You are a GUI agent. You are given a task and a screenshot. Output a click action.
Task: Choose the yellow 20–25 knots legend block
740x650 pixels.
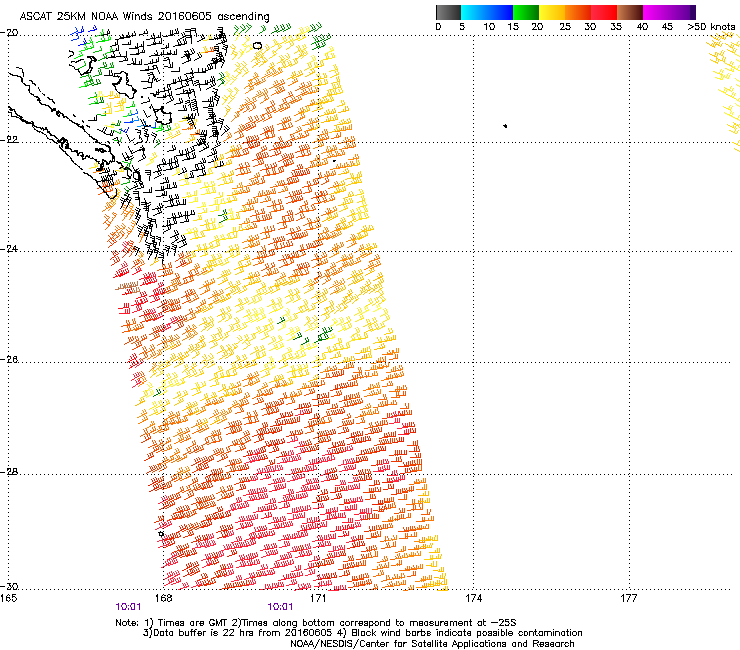tap(552, 12)
